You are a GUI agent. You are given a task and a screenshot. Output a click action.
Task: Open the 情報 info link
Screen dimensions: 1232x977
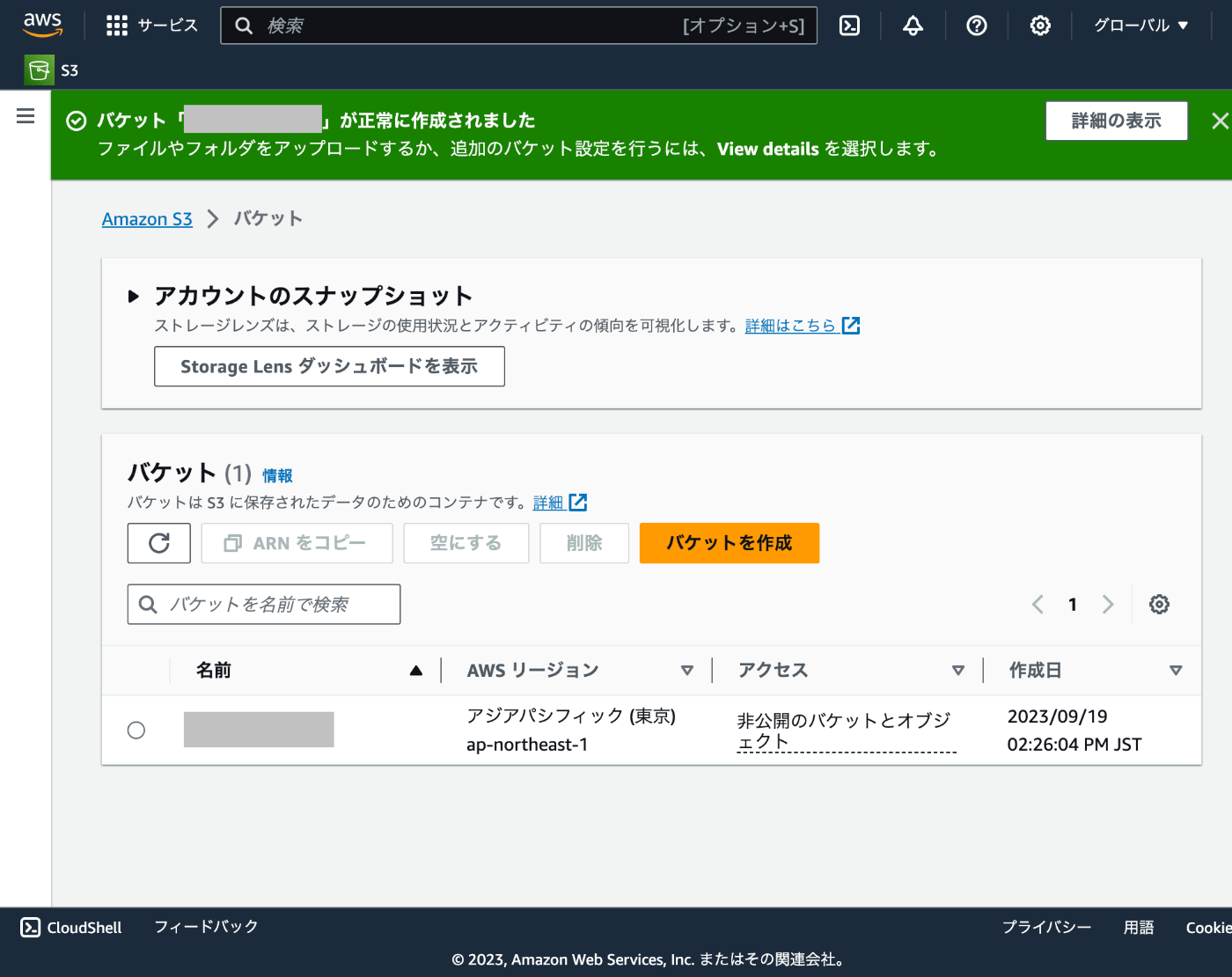pyautogui.click(x=277, y=475)
